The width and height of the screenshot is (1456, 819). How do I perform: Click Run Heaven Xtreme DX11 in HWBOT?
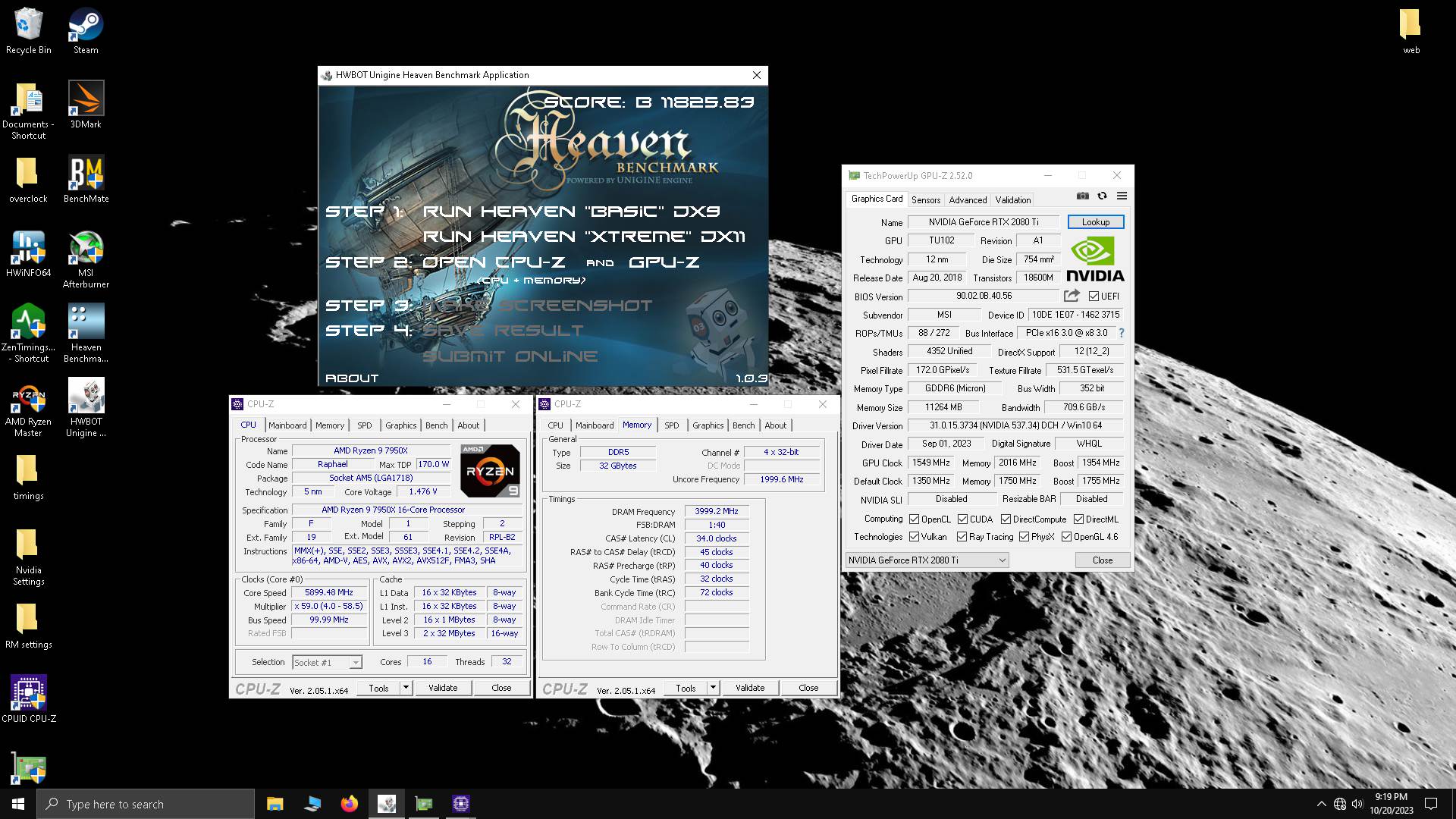pos(584,237)
